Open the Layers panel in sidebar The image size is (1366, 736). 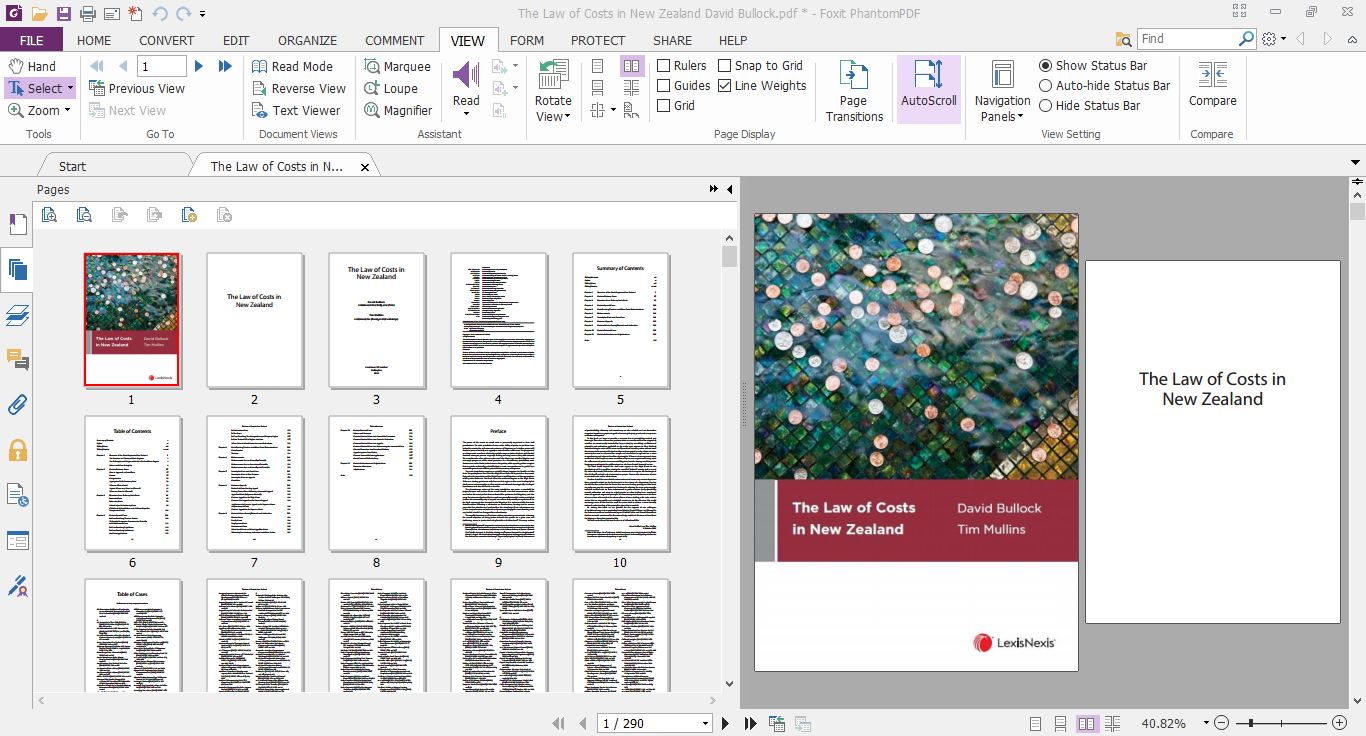tap(17, 315)
